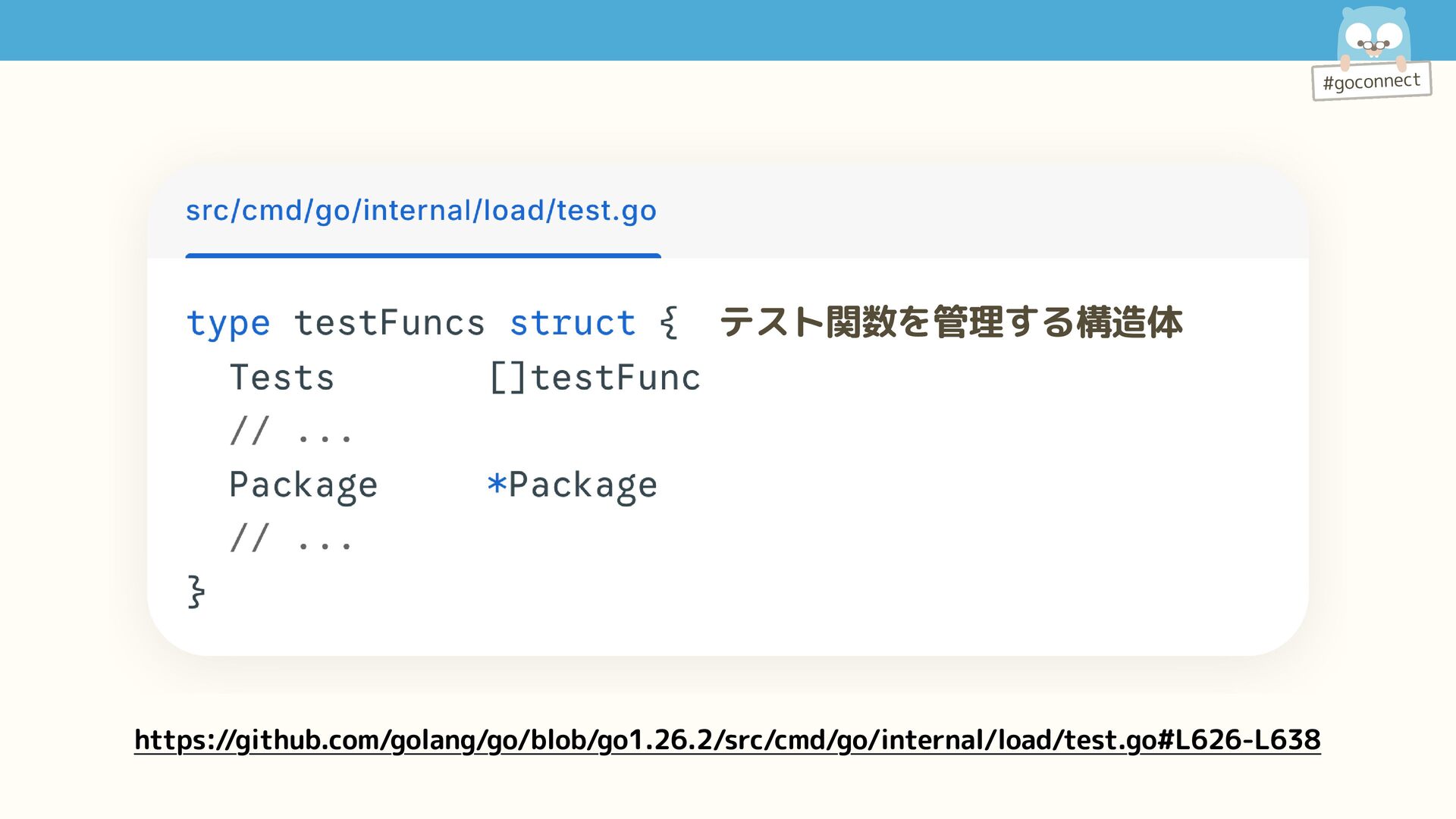Click the "struct" keyword
Viewport: 1456px width, 819px height.
point(573,324)
